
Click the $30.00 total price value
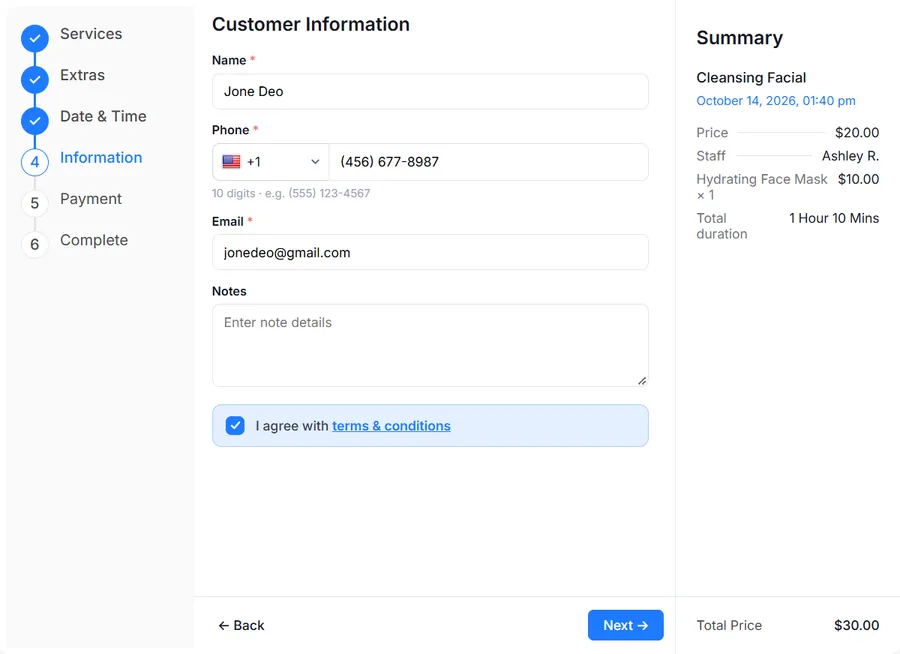coord(856,625)
